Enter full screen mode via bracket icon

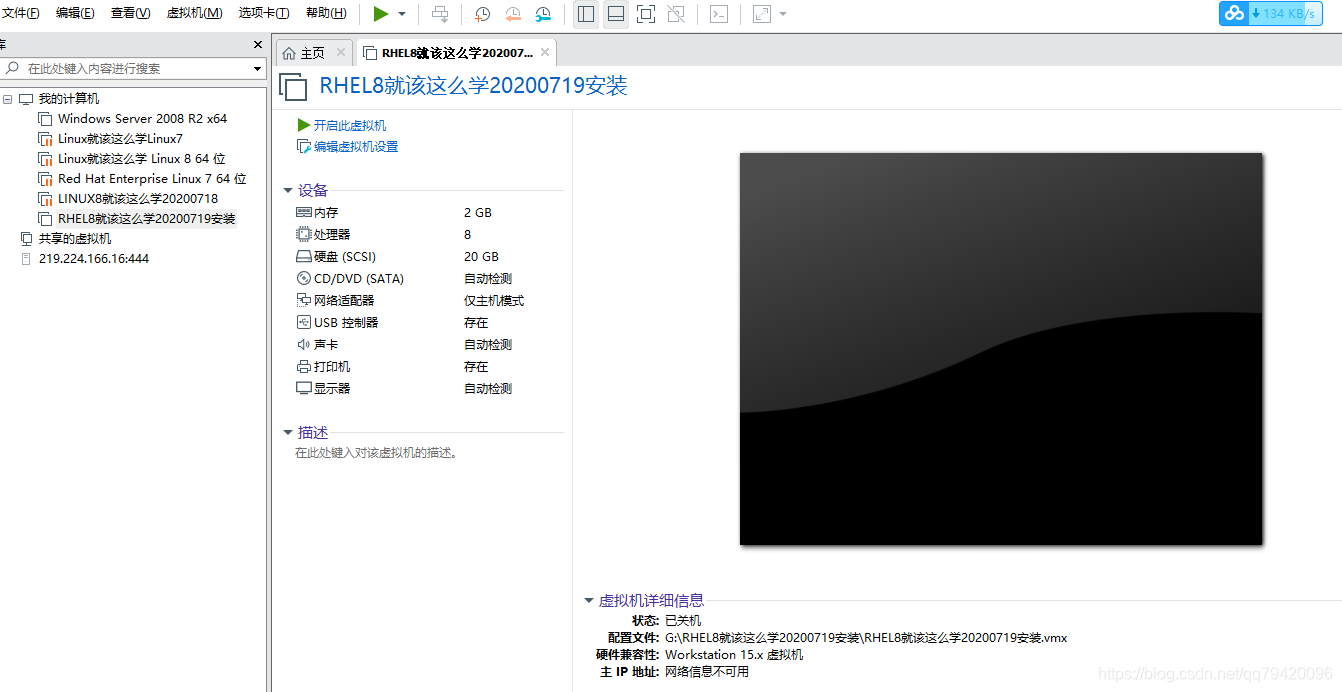tap(645, 15)
